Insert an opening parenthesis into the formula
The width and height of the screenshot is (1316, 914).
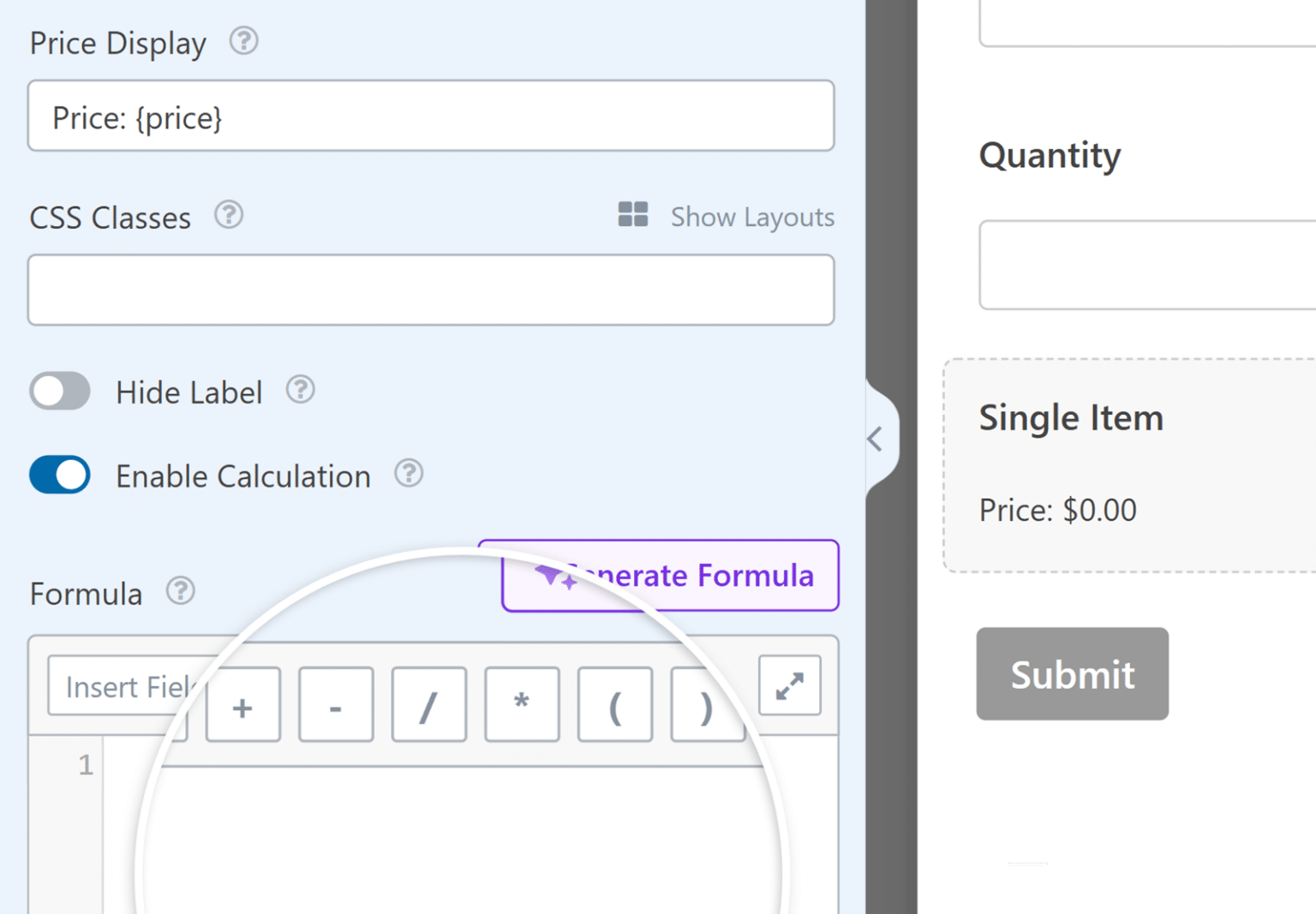(x=614, y=704)
